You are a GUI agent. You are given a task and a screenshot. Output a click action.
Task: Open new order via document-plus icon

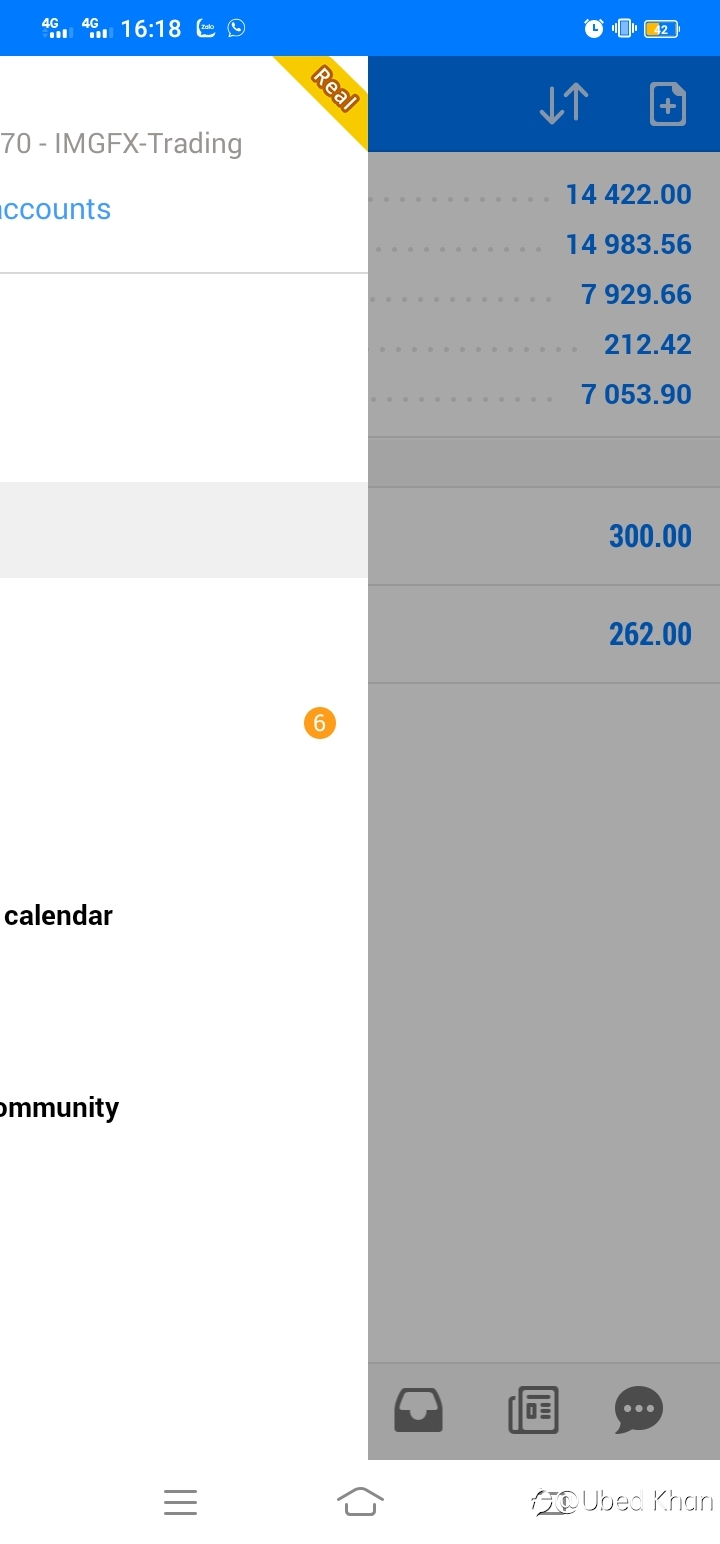[667, 104]
